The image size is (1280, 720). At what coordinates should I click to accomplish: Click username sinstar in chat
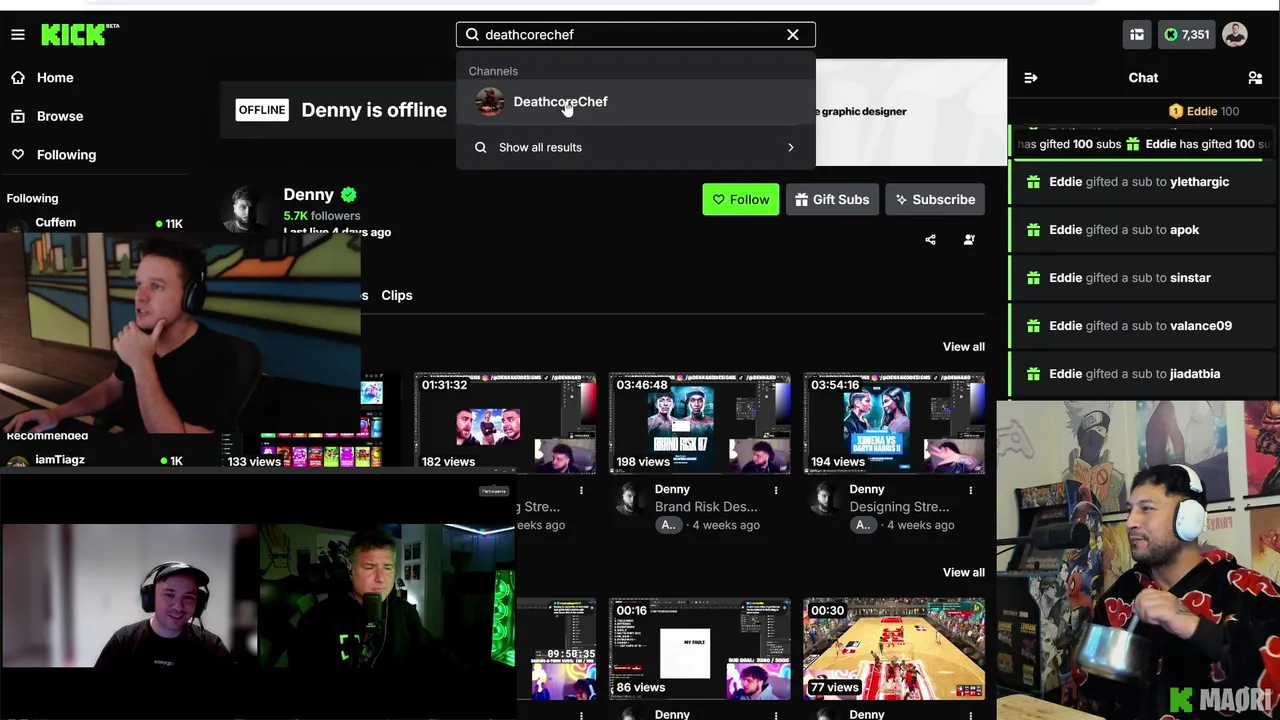tap(1190, 278)
